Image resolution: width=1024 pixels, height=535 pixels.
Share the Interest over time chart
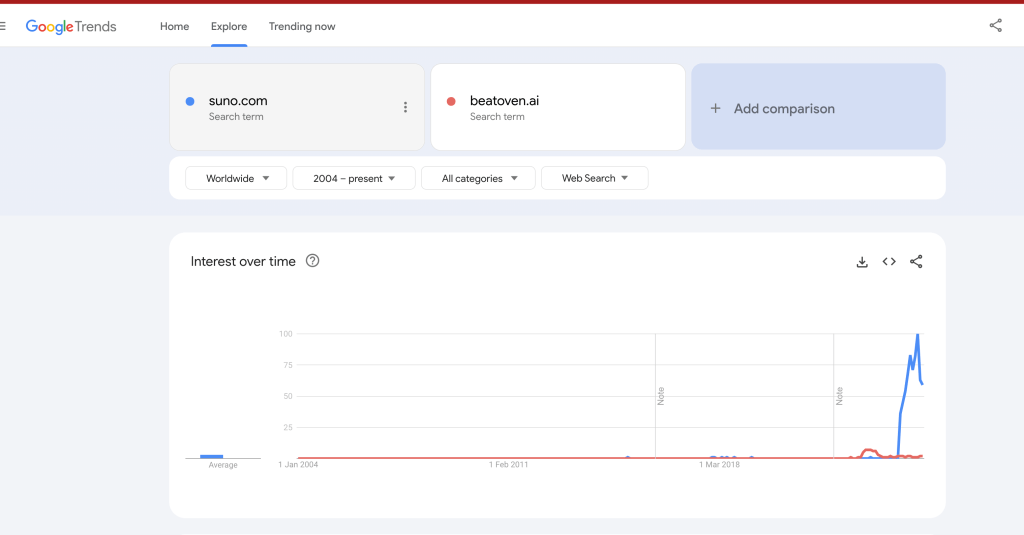pyautogui.click(x=916, y=261)
